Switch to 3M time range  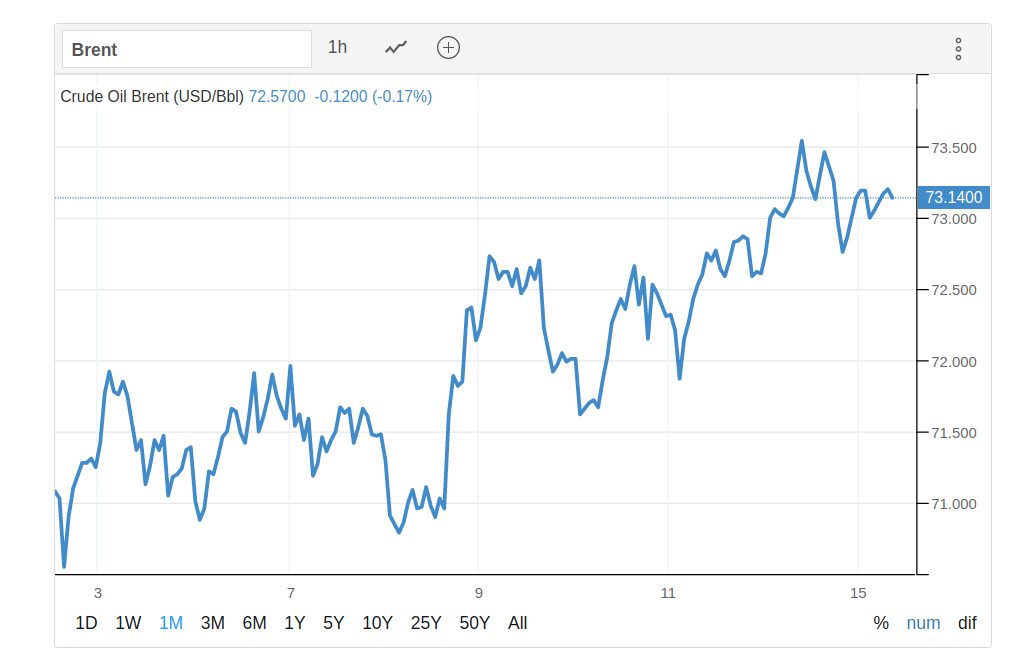click(x=212, y=623)
